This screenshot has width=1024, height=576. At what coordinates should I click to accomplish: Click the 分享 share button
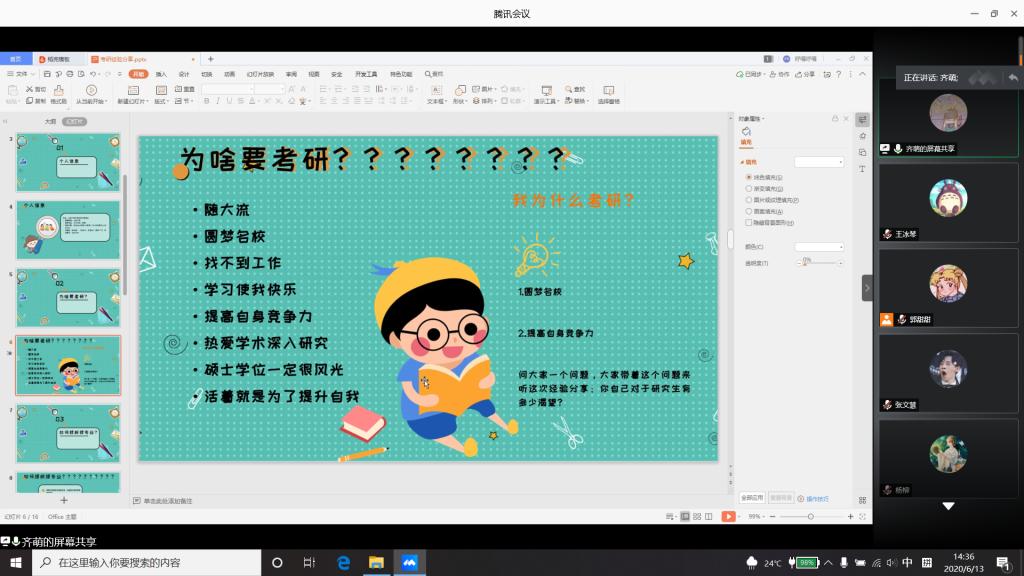807,74
